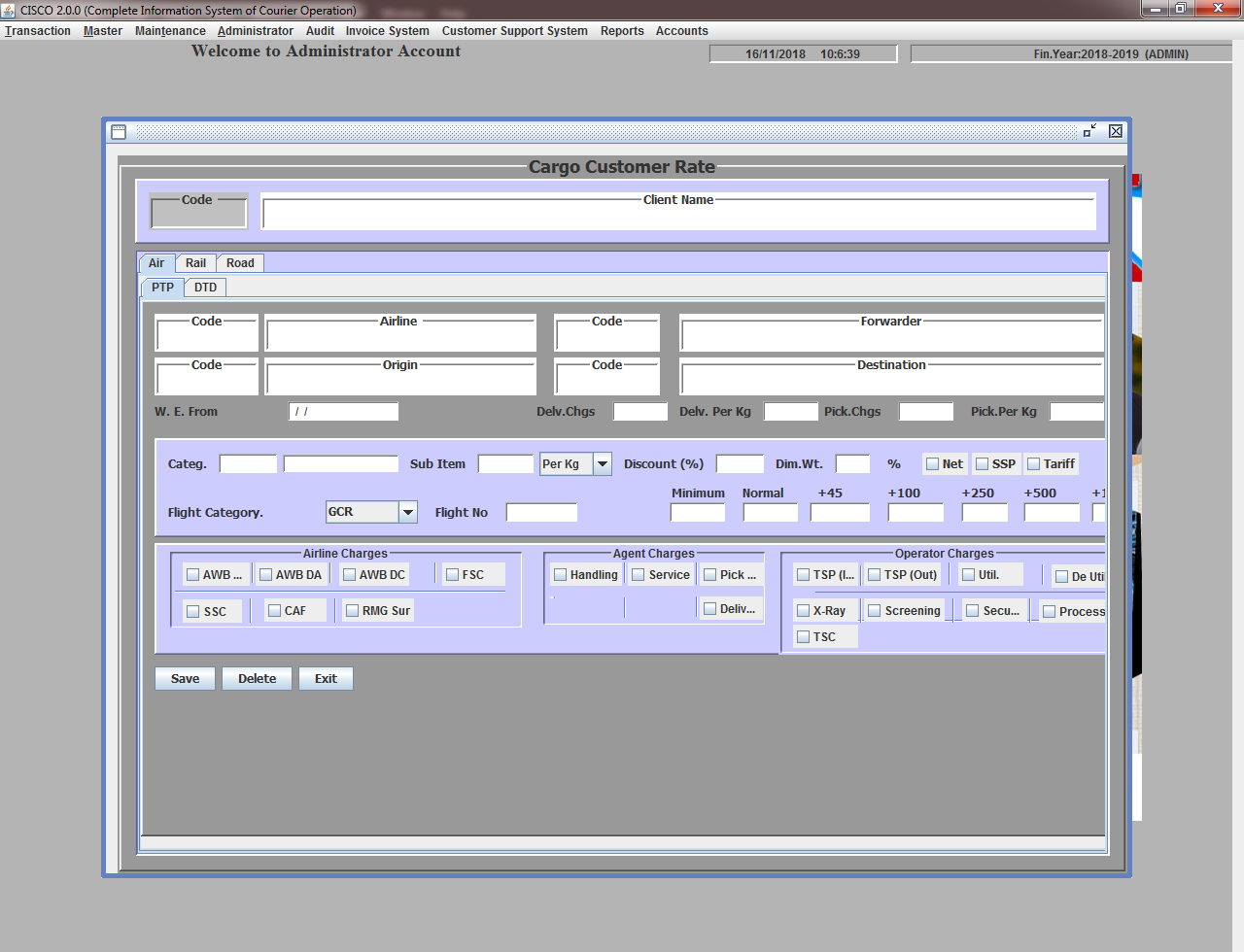Focus the Client Name field
This screenshot has height=952, width=1244.
point(679,214)
